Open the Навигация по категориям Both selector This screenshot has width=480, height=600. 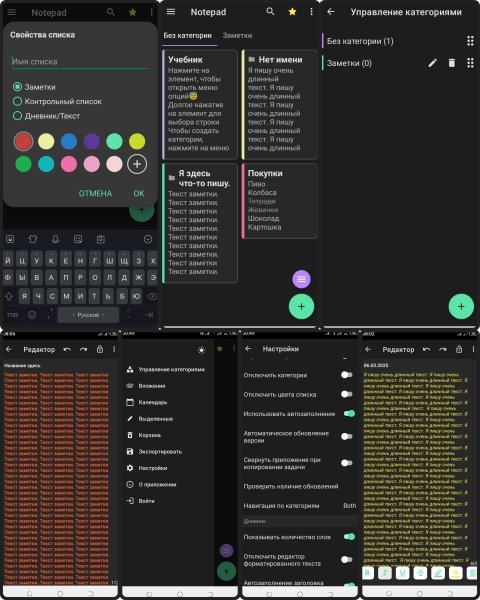click(x=300, y=505)
